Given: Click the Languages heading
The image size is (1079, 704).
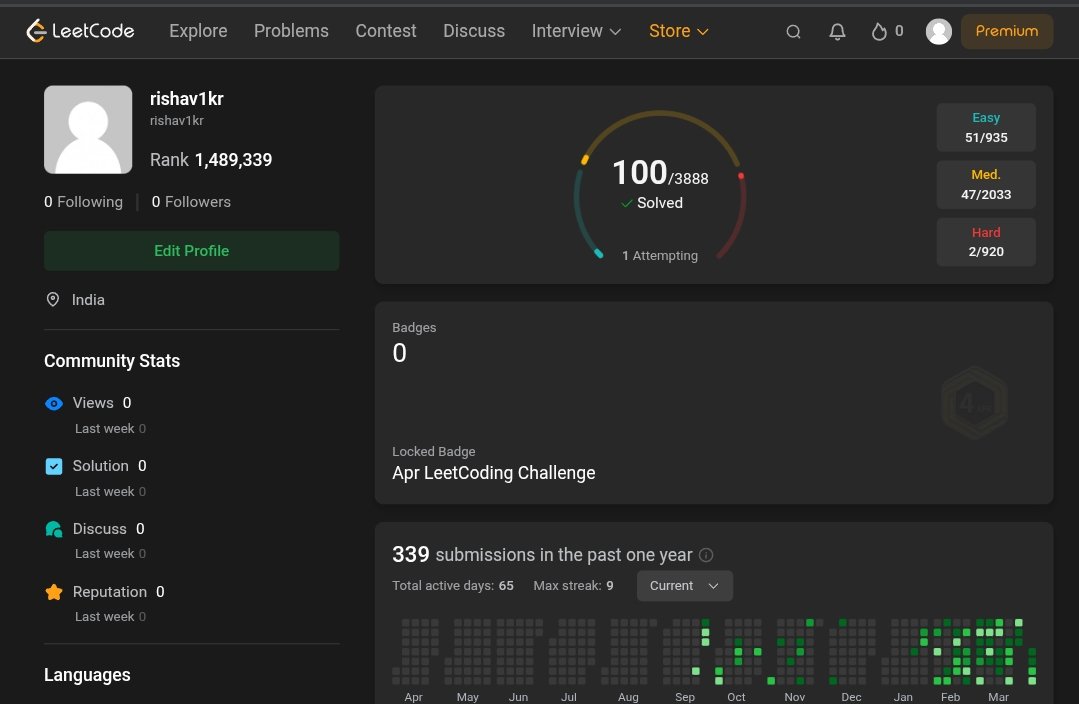Looking at the screenshot, I should 87,674.
